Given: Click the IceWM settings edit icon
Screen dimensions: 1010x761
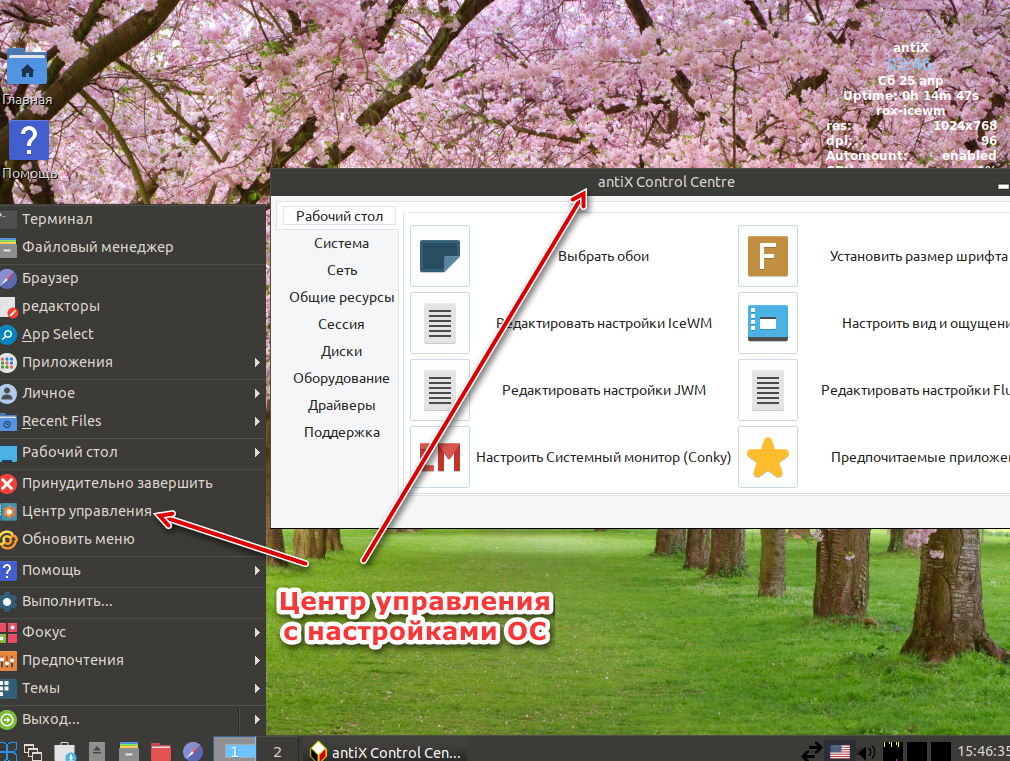Looking at the screenshot, I should coord(440,323).
